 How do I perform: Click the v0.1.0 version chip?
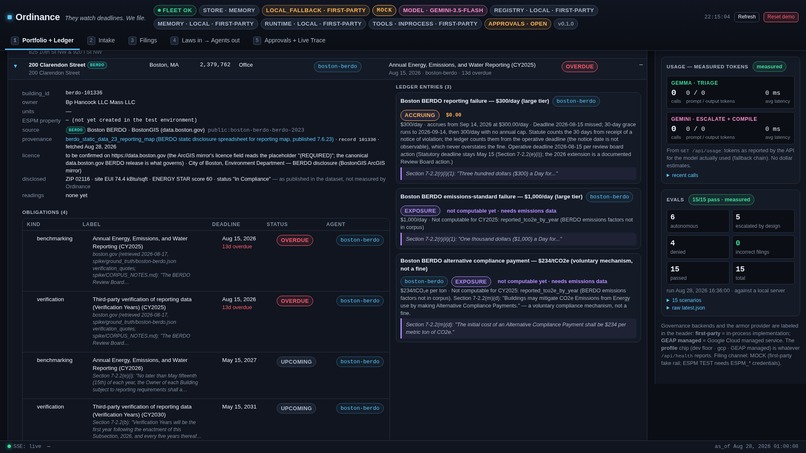pos(566,24)
